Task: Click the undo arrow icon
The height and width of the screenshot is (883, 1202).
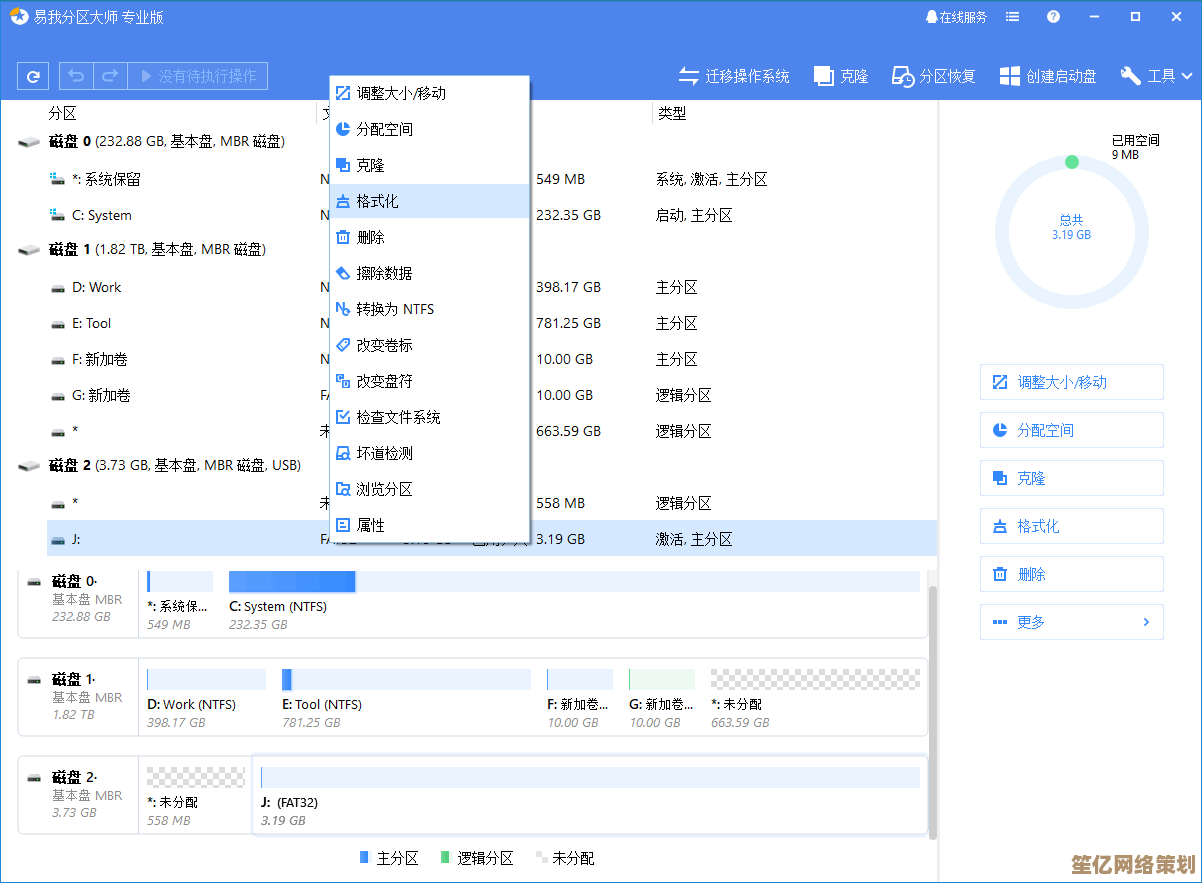Action: [77, 76]
